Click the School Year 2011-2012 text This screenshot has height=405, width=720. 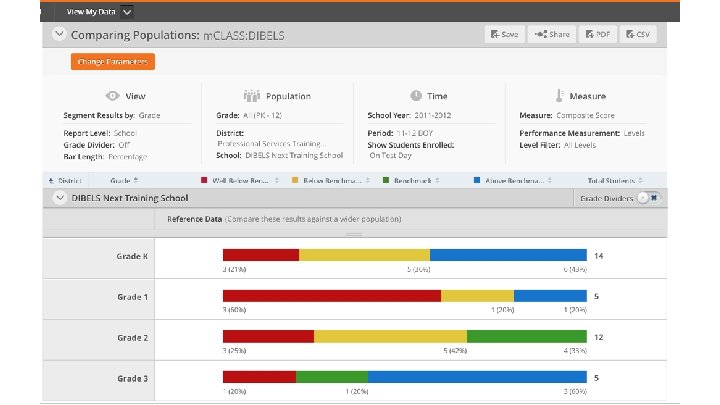(x=409, y=115)
